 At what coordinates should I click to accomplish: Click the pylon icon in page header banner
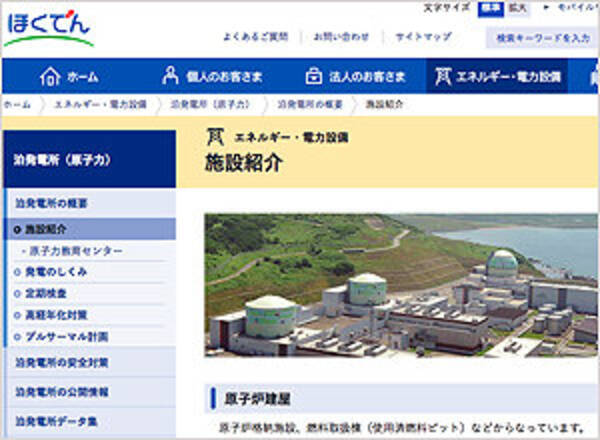point(215,137)
